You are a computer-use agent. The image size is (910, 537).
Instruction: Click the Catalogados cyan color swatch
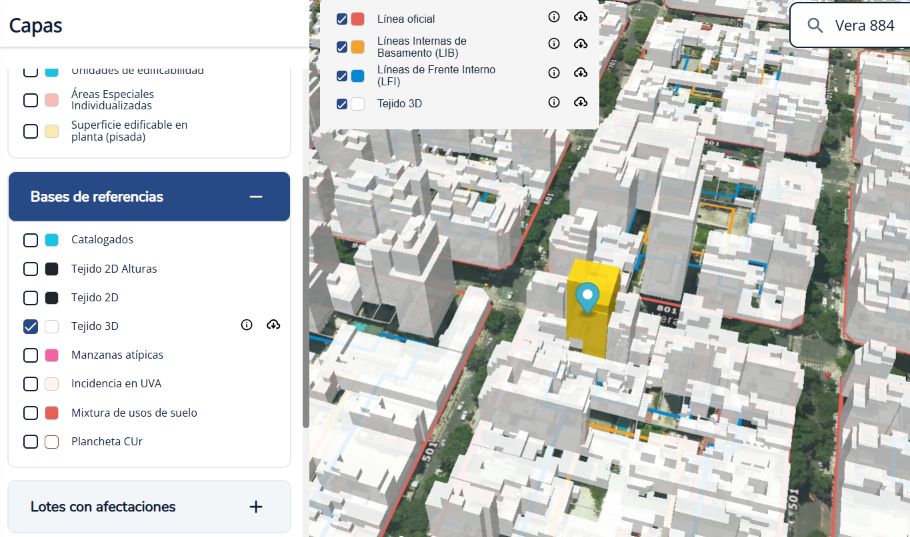pyautogui.click(x=52, y=240)
